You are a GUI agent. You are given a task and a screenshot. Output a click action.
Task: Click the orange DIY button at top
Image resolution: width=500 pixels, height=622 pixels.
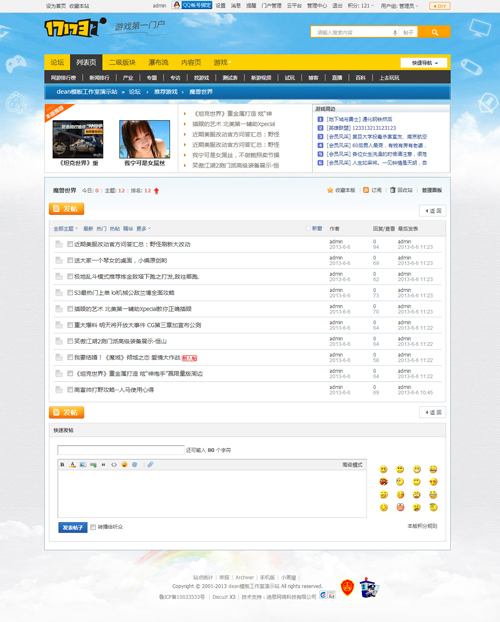pos(440,6)
